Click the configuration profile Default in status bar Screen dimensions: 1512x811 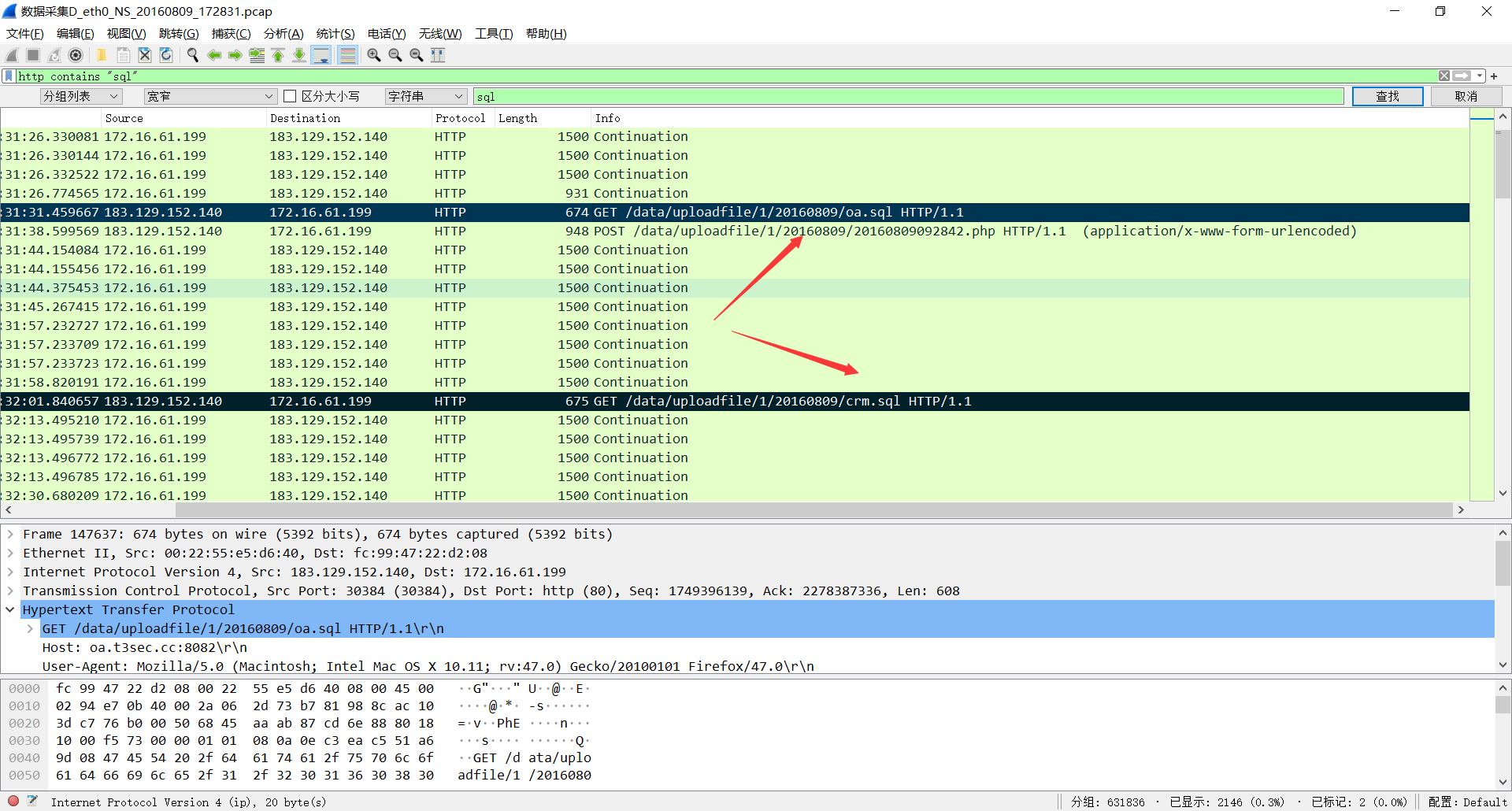(x=1468, y=802)
